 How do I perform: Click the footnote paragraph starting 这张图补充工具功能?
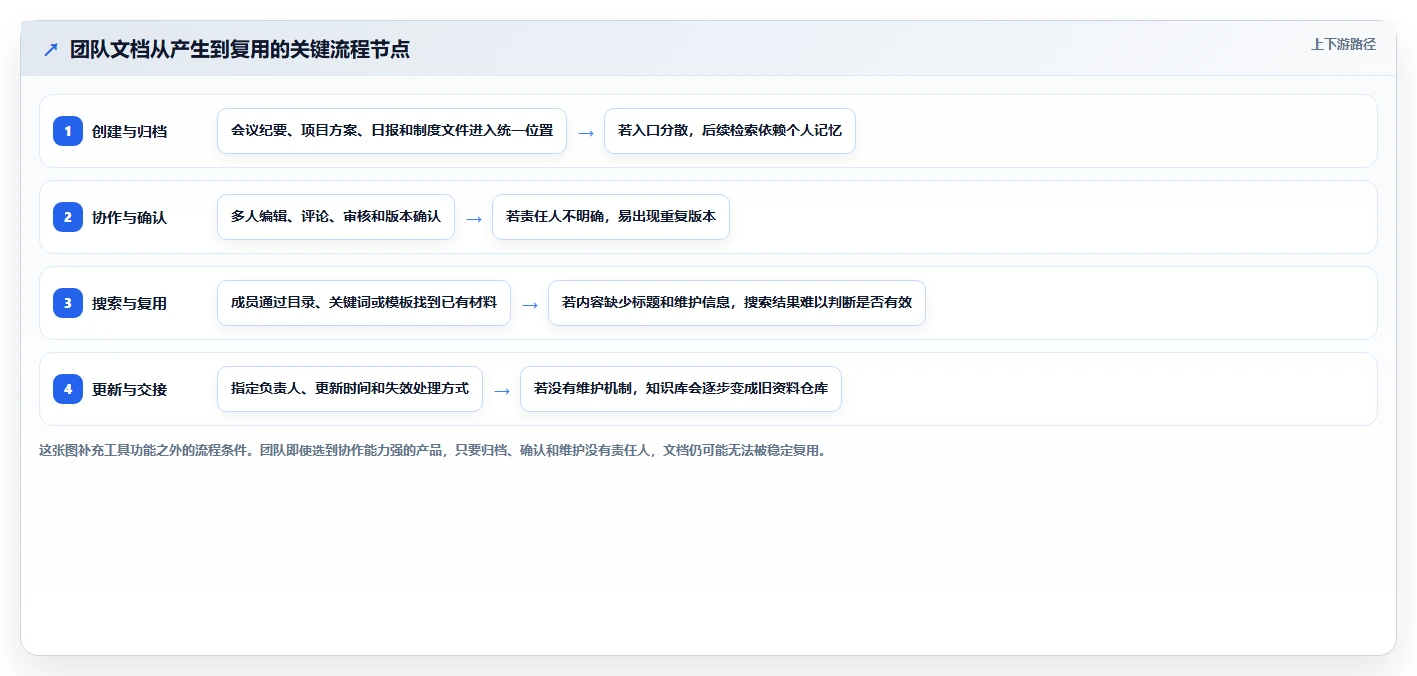click(434, 450)
